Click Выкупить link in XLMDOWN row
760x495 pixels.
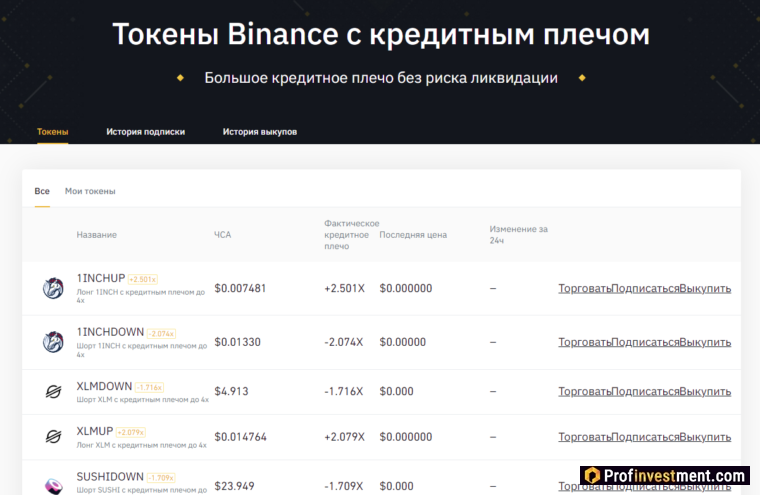pos(705,391)
